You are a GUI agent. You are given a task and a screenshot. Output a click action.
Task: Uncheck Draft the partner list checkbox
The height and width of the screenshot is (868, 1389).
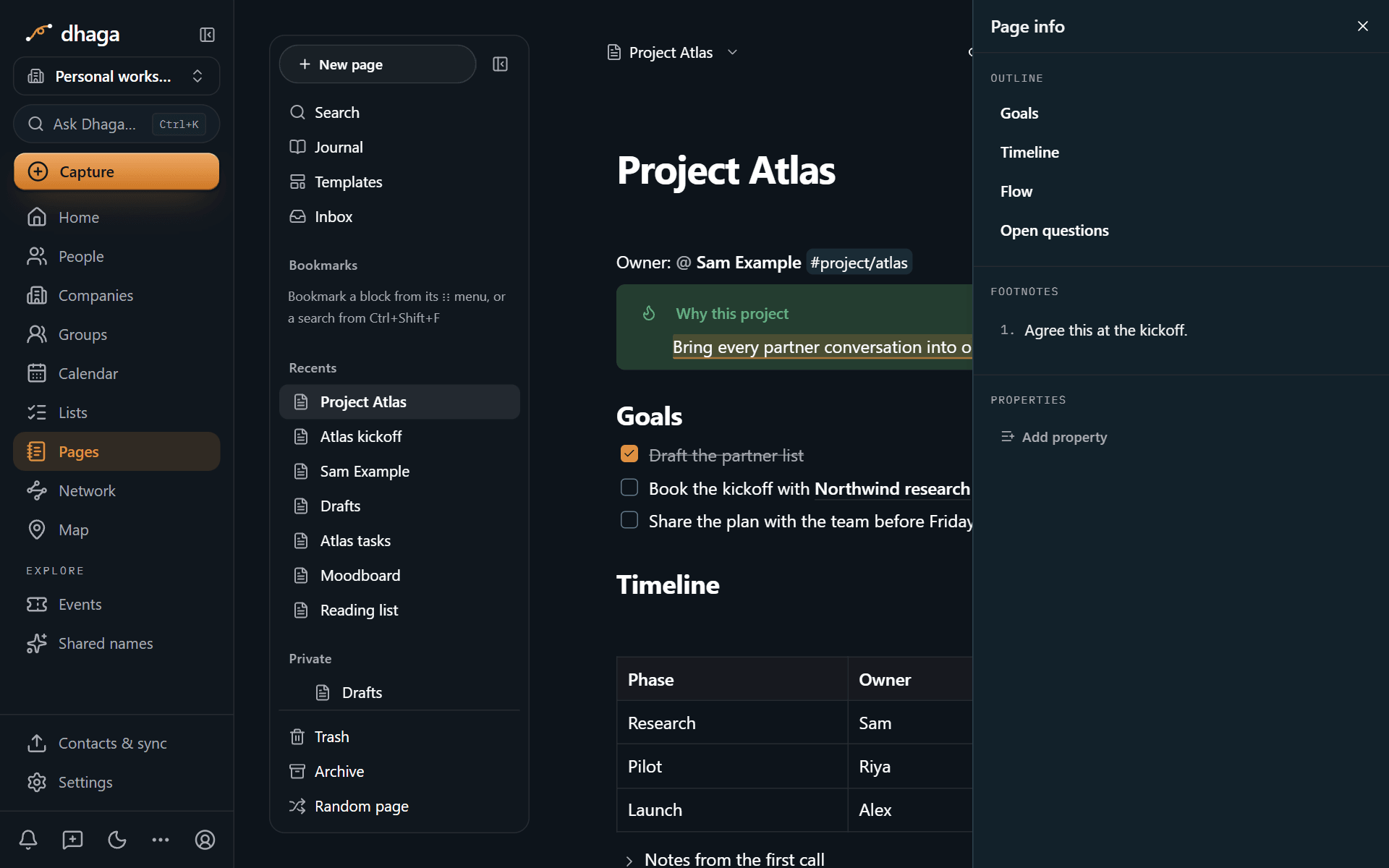629,454
